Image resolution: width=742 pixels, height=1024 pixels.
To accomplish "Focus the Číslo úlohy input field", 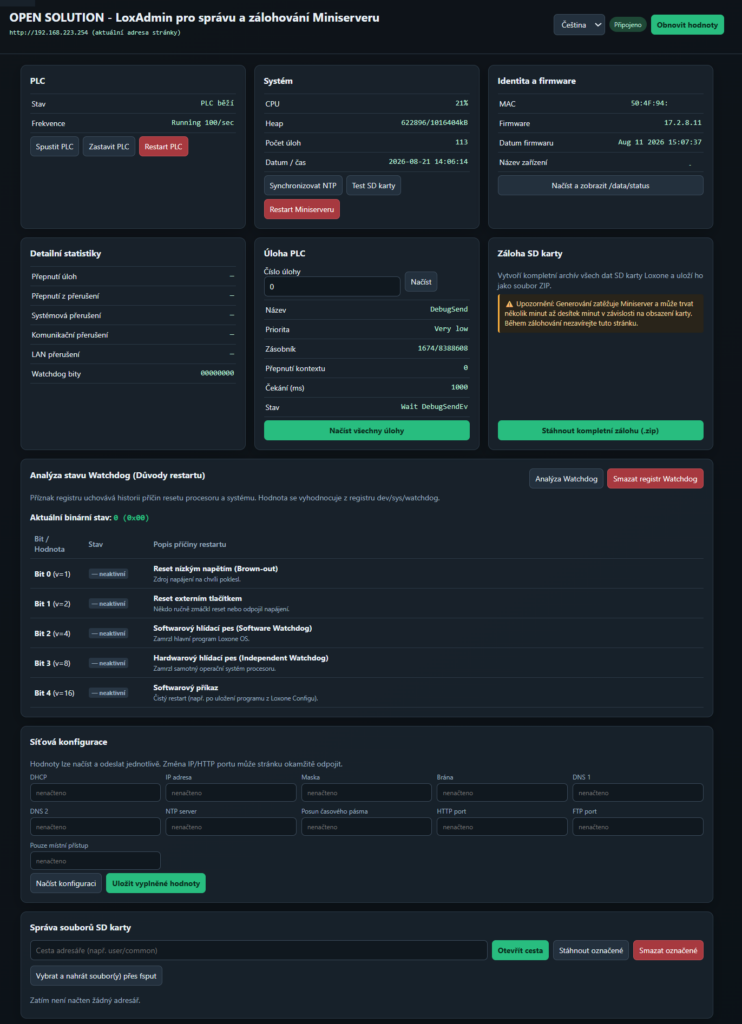I will coord(332,286).
